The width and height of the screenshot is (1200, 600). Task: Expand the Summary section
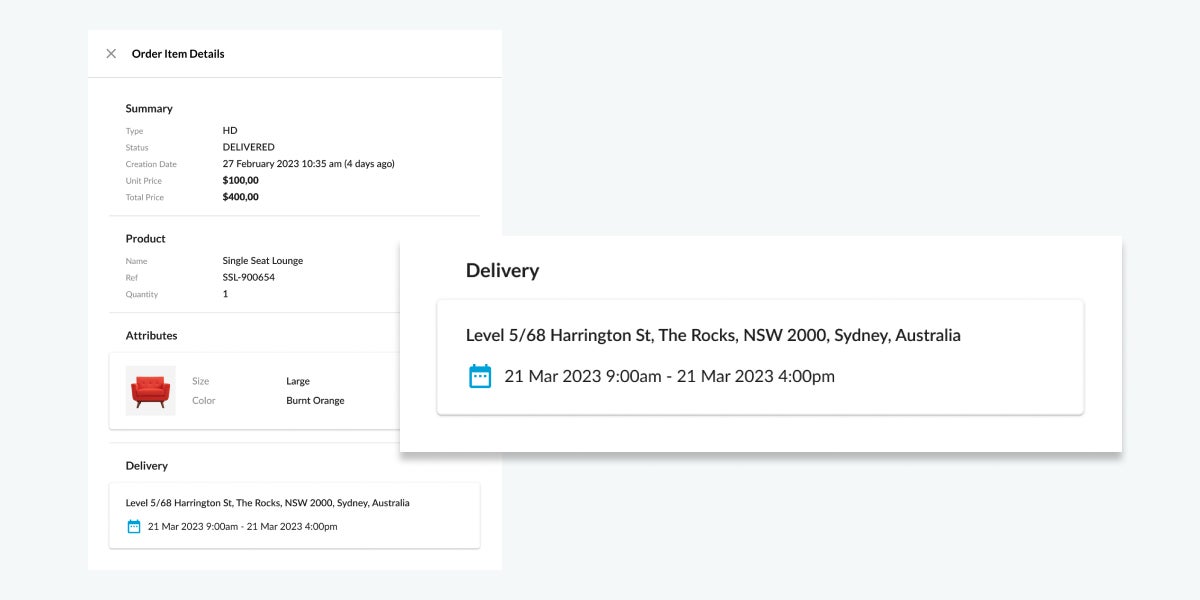(149, 108)
